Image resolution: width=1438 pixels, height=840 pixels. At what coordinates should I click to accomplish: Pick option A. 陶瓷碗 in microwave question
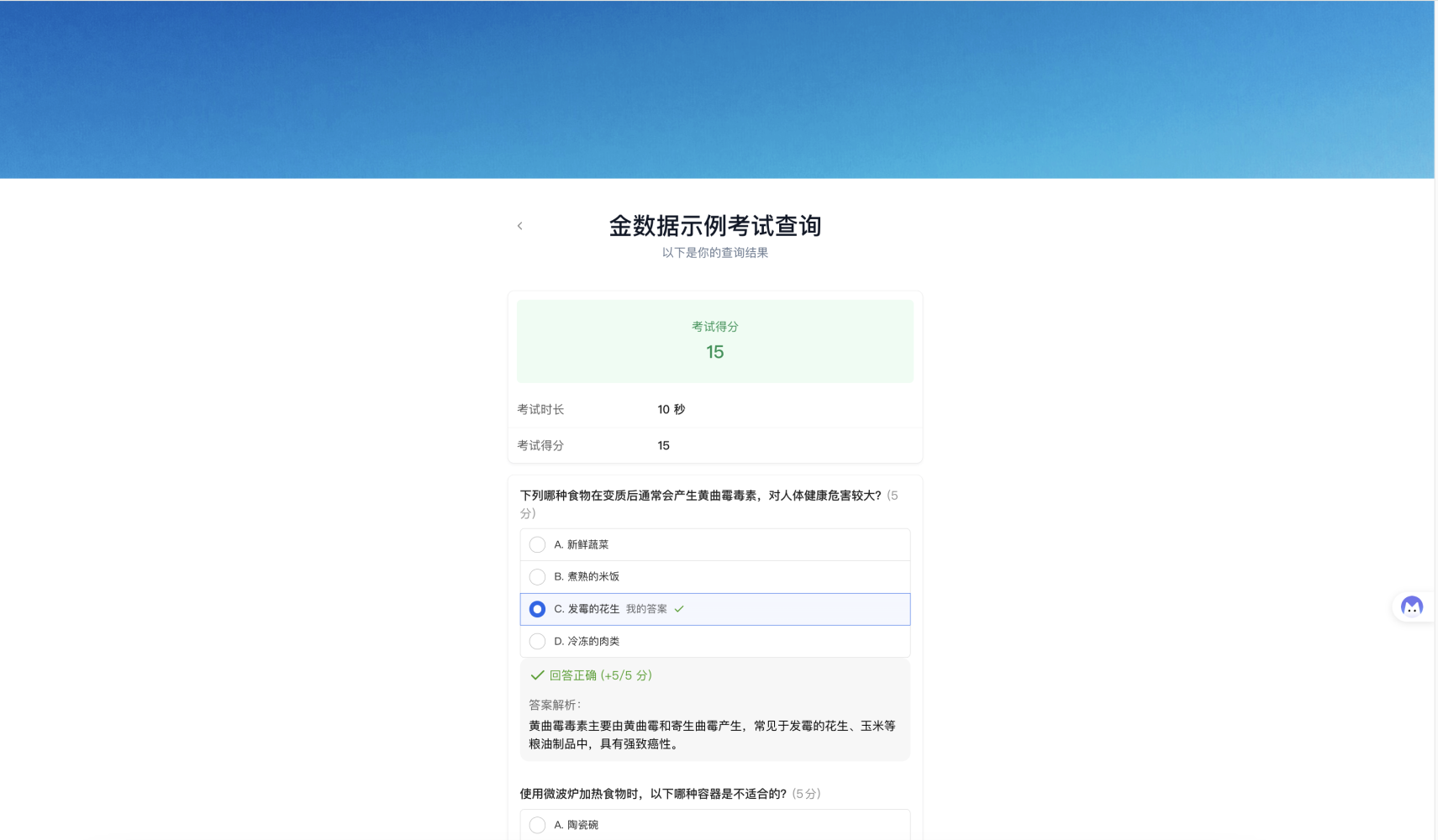[x=538, y=826]
